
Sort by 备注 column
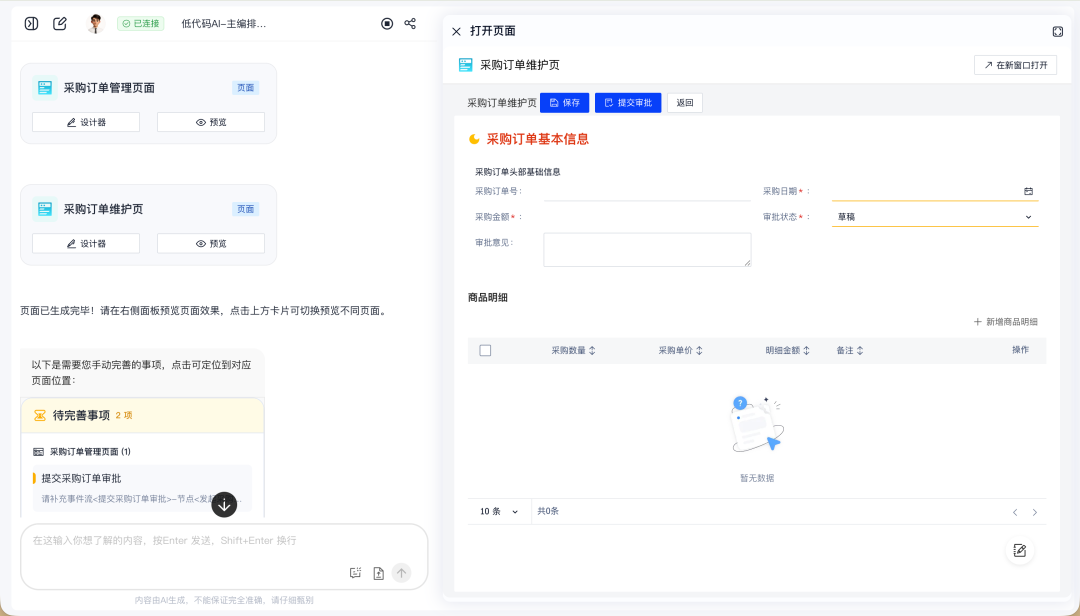tap(860, 350)
